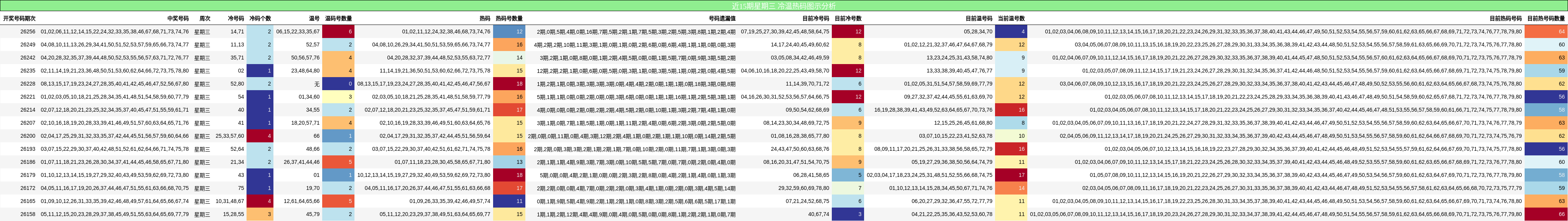This screenshot has height=221, width=1568.
Task: Click the 无 warm cell in row 26228
Action: tap(316, 83)
